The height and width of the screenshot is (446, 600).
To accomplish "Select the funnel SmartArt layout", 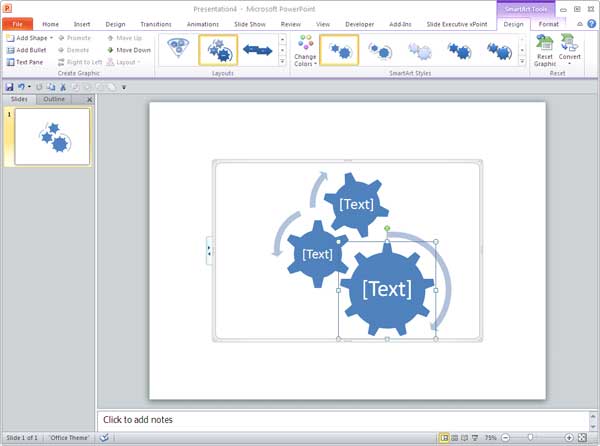I will tap(178, 49).
